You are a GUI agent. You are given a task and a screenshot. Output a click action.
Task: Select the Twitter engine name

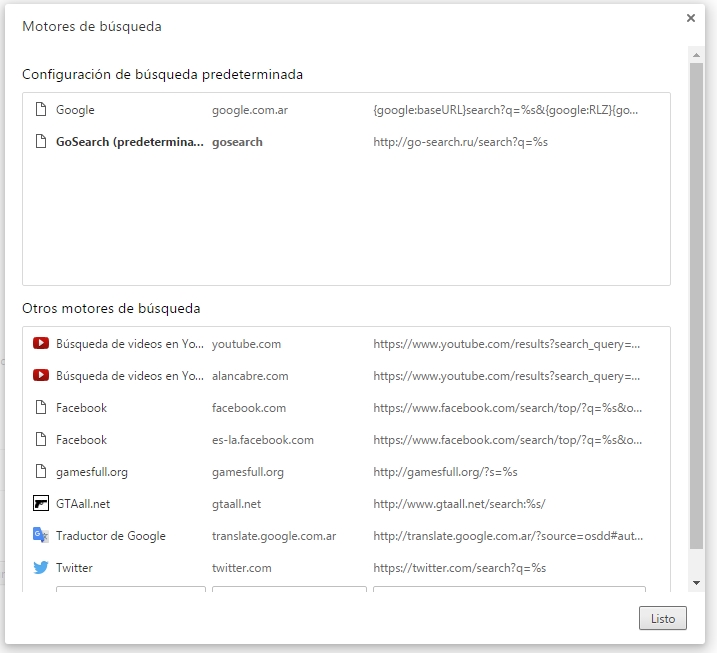click(74, 568)
